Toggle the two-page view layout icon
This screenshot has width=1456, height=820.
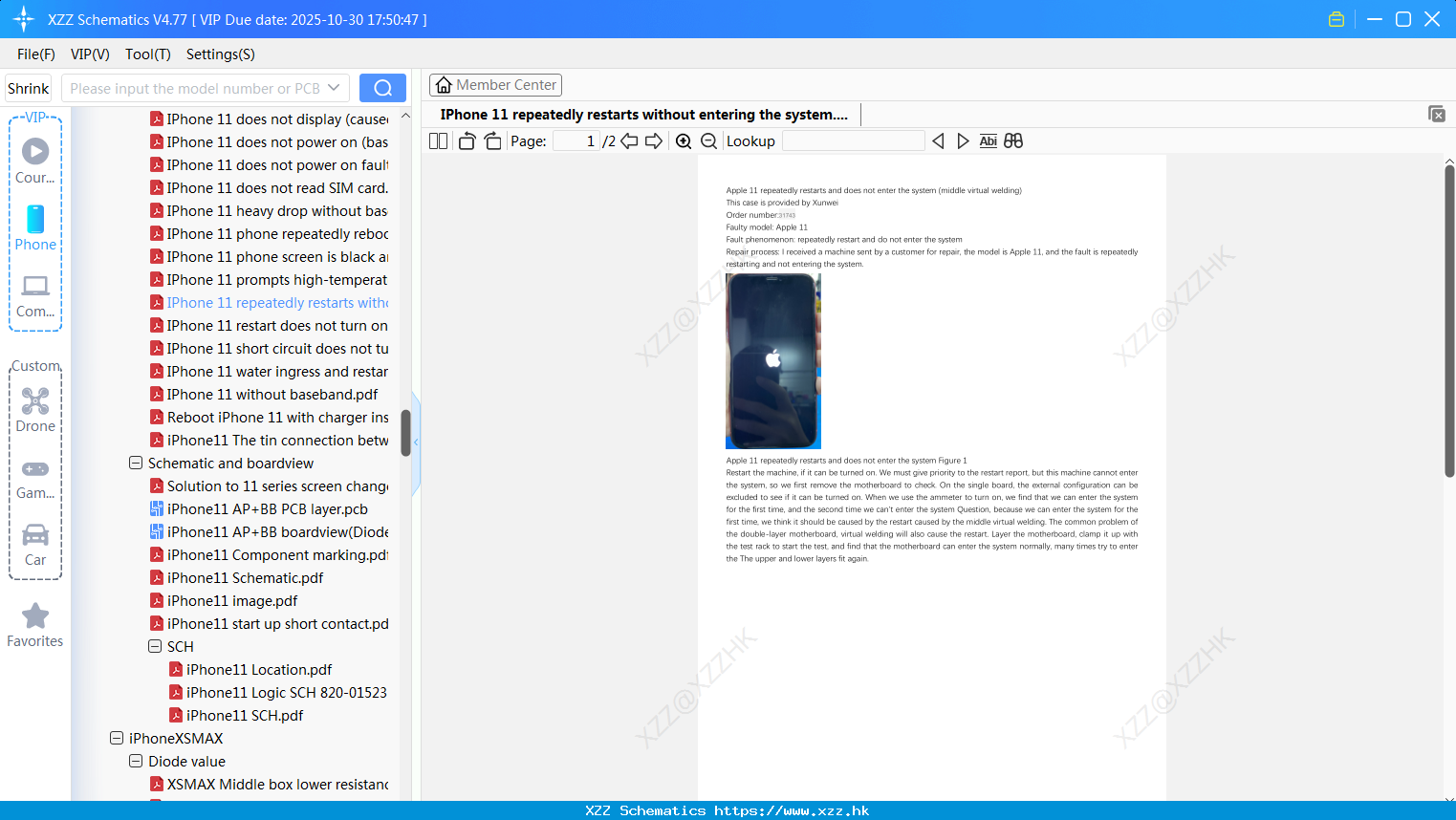(x=439, y=141)
